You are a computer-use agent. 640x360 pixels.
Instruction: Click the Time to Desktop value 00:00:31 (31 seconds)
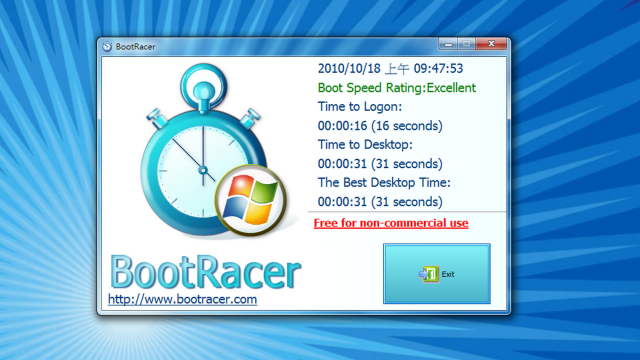pyautogui.click(x=380, y=164)
